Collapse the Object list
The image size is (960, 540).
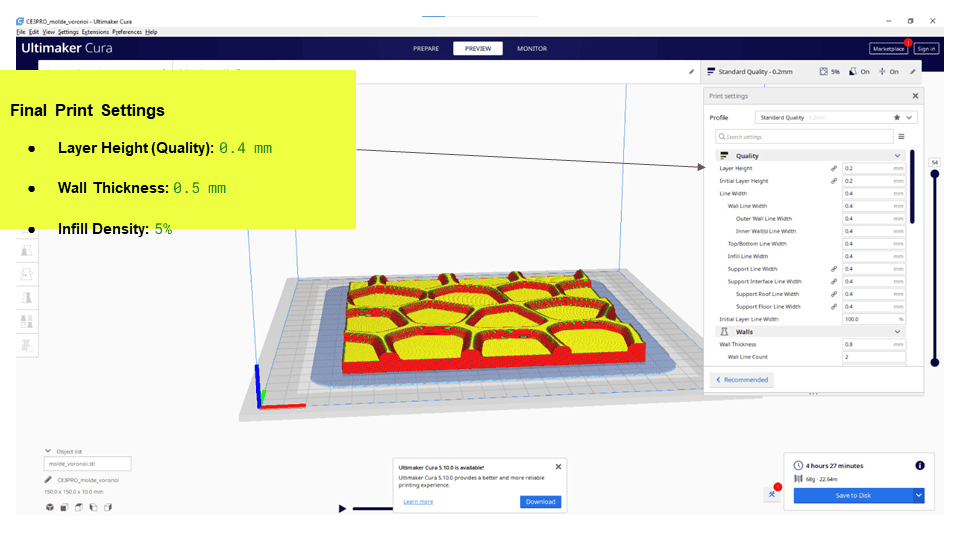click(48, 451)
